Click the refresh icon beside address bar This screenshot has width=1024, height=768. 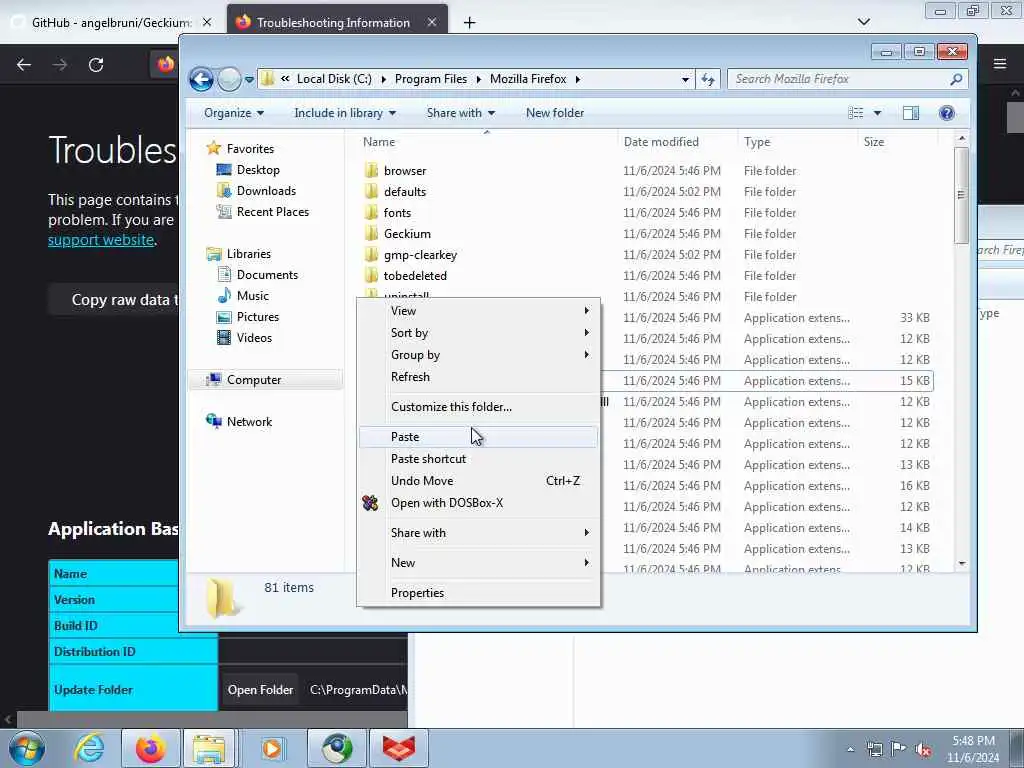[x=708, y=79]
